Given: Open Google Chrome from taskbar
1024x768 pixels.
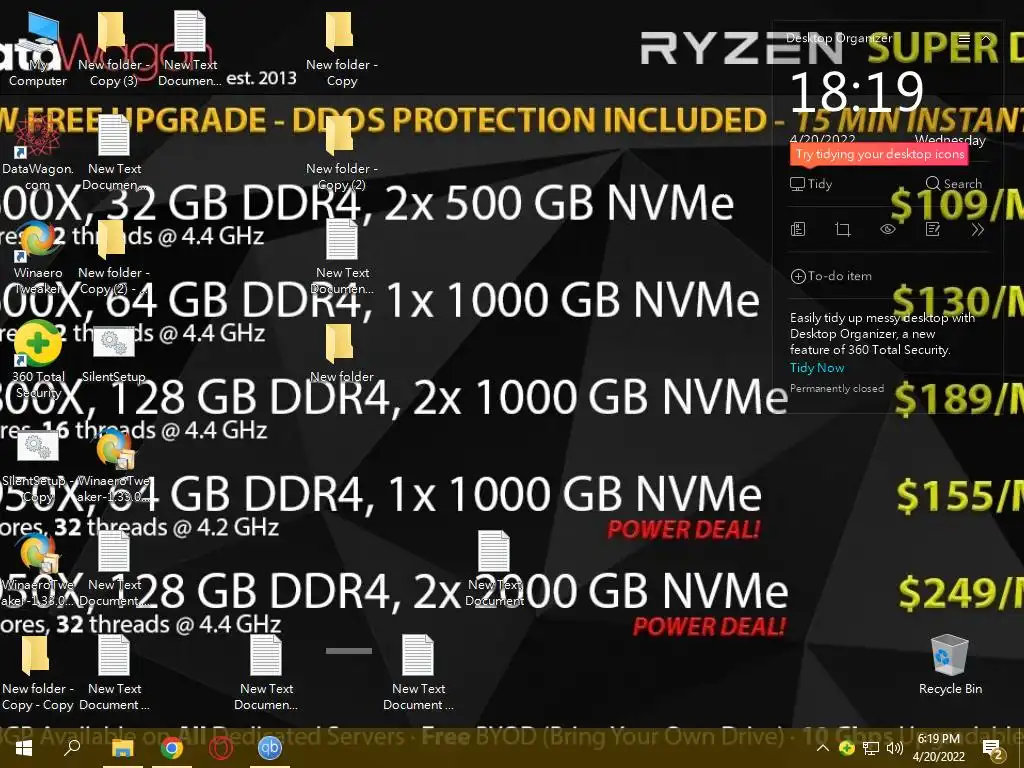Looking at the screenshot, I should 172,748.
